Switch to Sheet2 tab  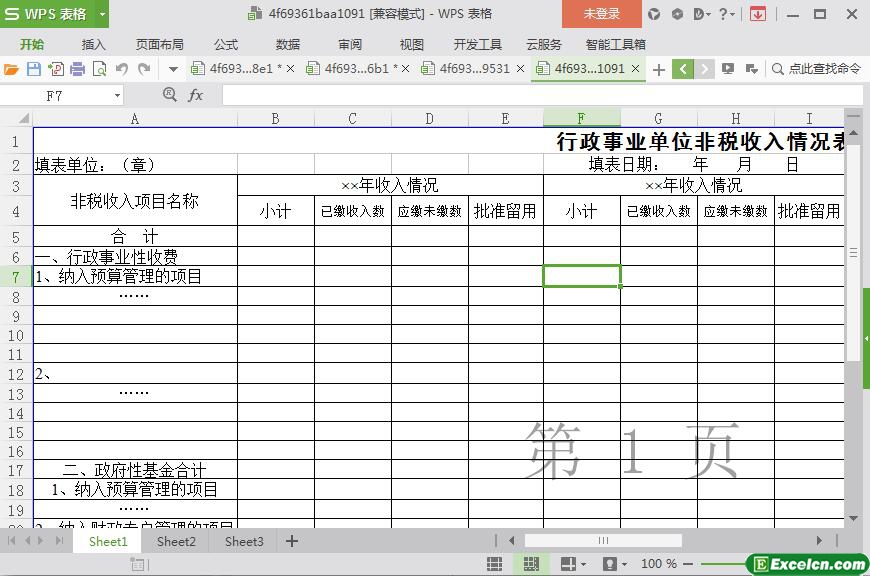pyautogui.click(x=176, y=542)
